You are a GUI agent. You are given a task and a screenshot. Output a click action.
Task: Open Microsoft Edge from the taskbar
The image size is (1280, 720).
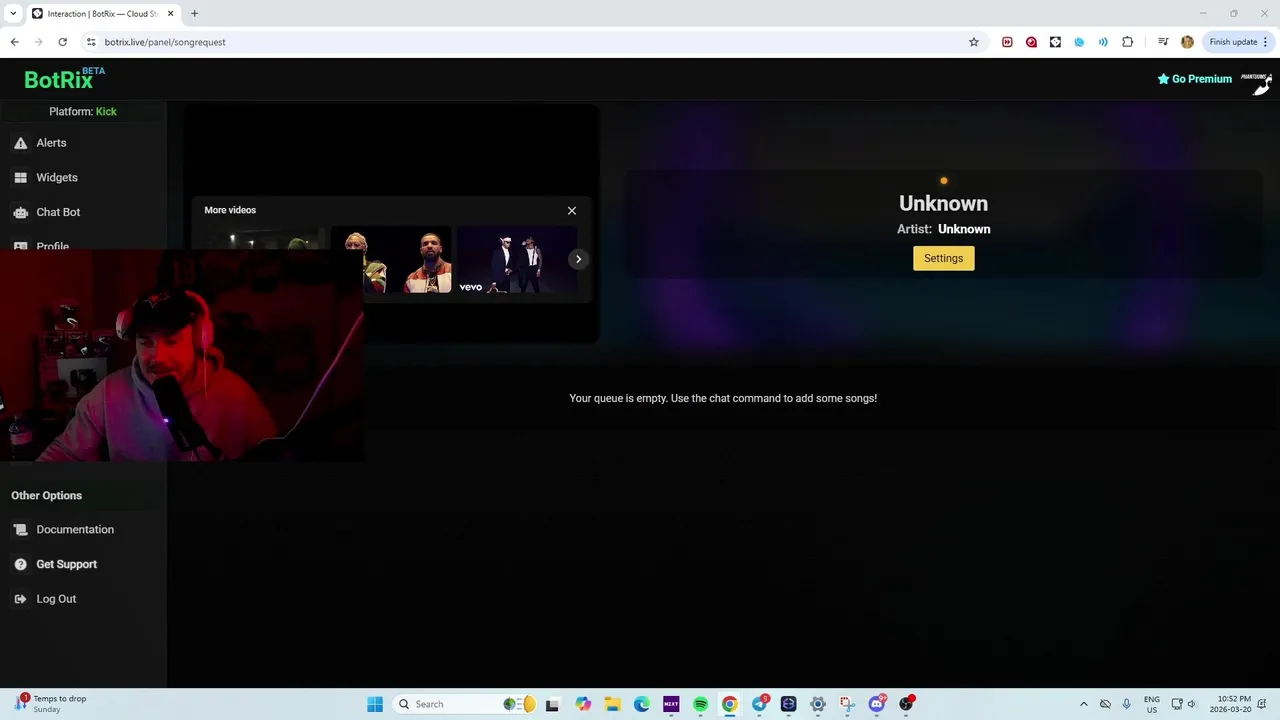[x=641, y=704]
